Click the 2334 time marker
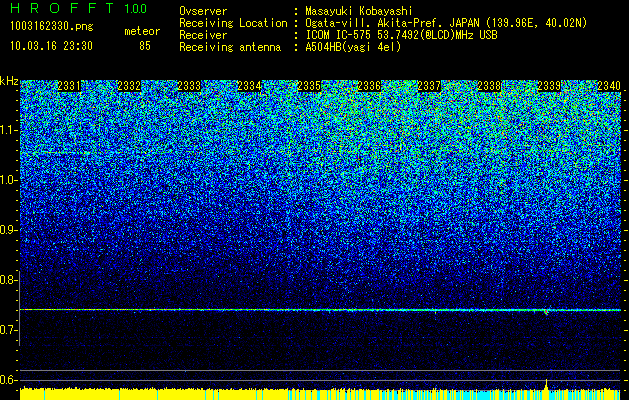629x400 pixels. [249, 86]
